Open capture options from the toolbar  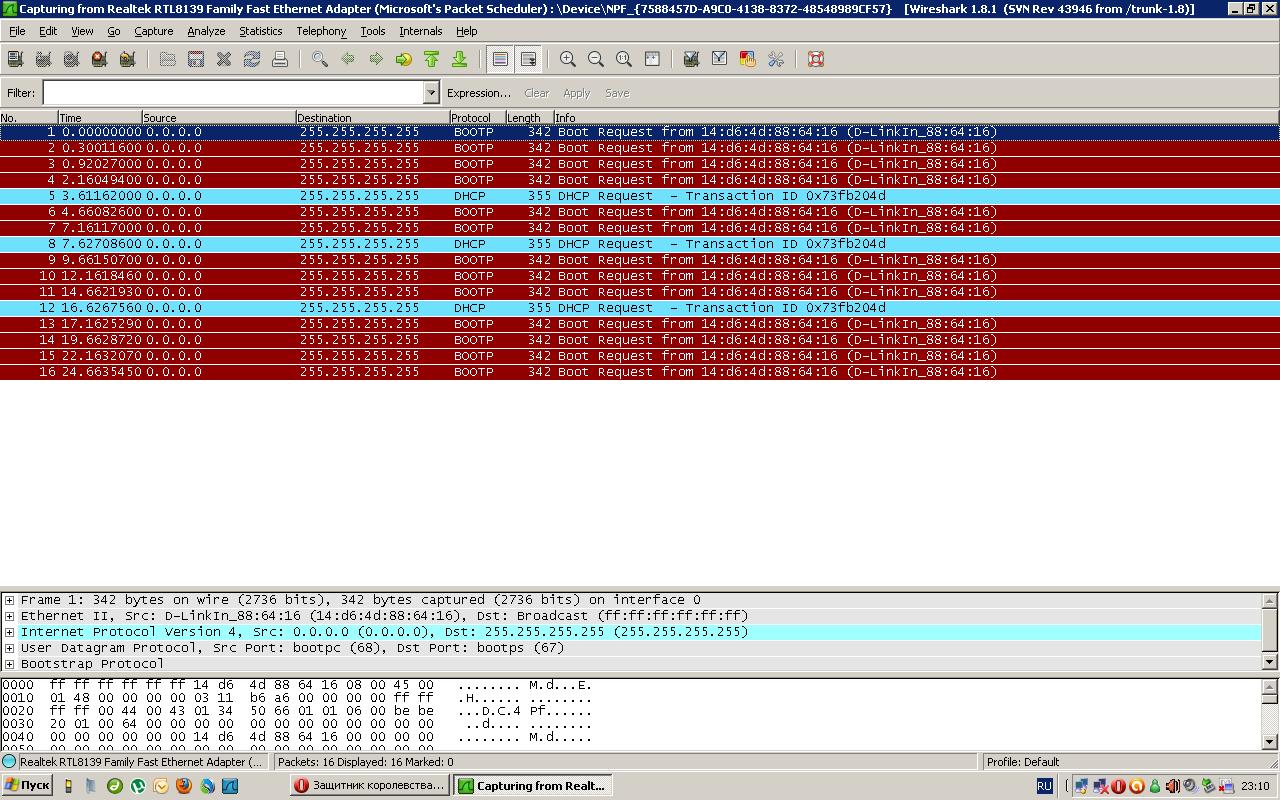point(43,59)
